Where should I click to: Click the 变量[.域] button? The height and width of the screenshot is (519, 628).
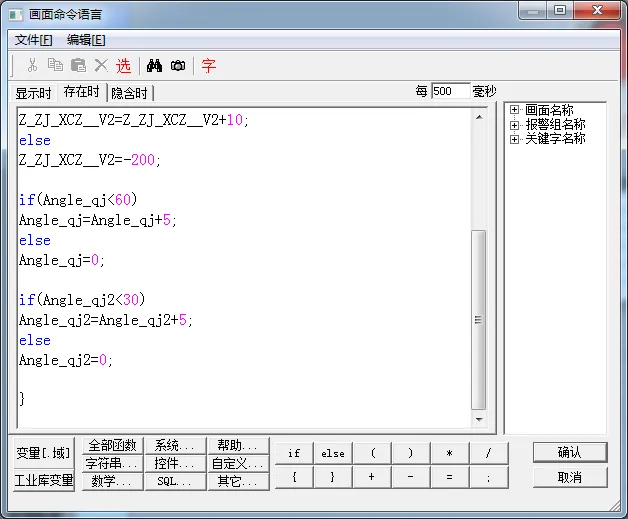point(44,453)
